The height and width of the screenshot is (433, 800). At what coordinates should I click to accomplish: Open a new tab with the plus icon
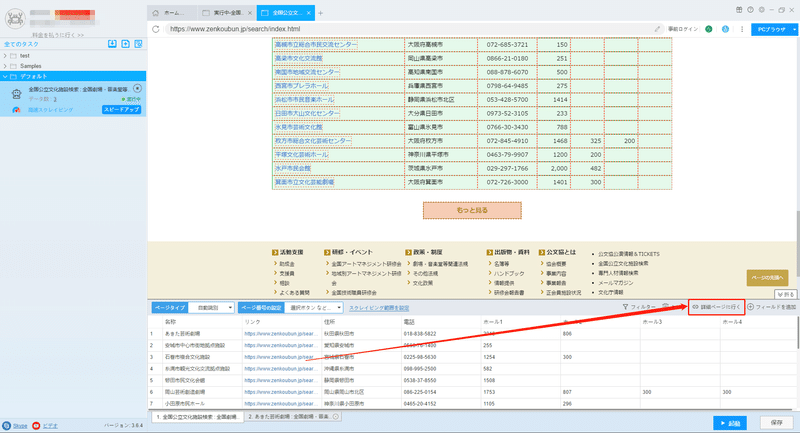(320, 13)
